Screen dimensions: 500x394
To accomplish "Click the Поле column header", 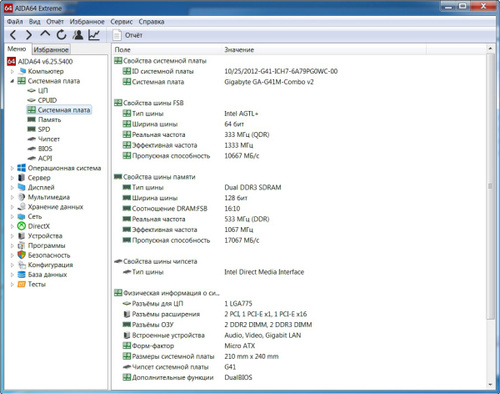I will coord(167,50).
